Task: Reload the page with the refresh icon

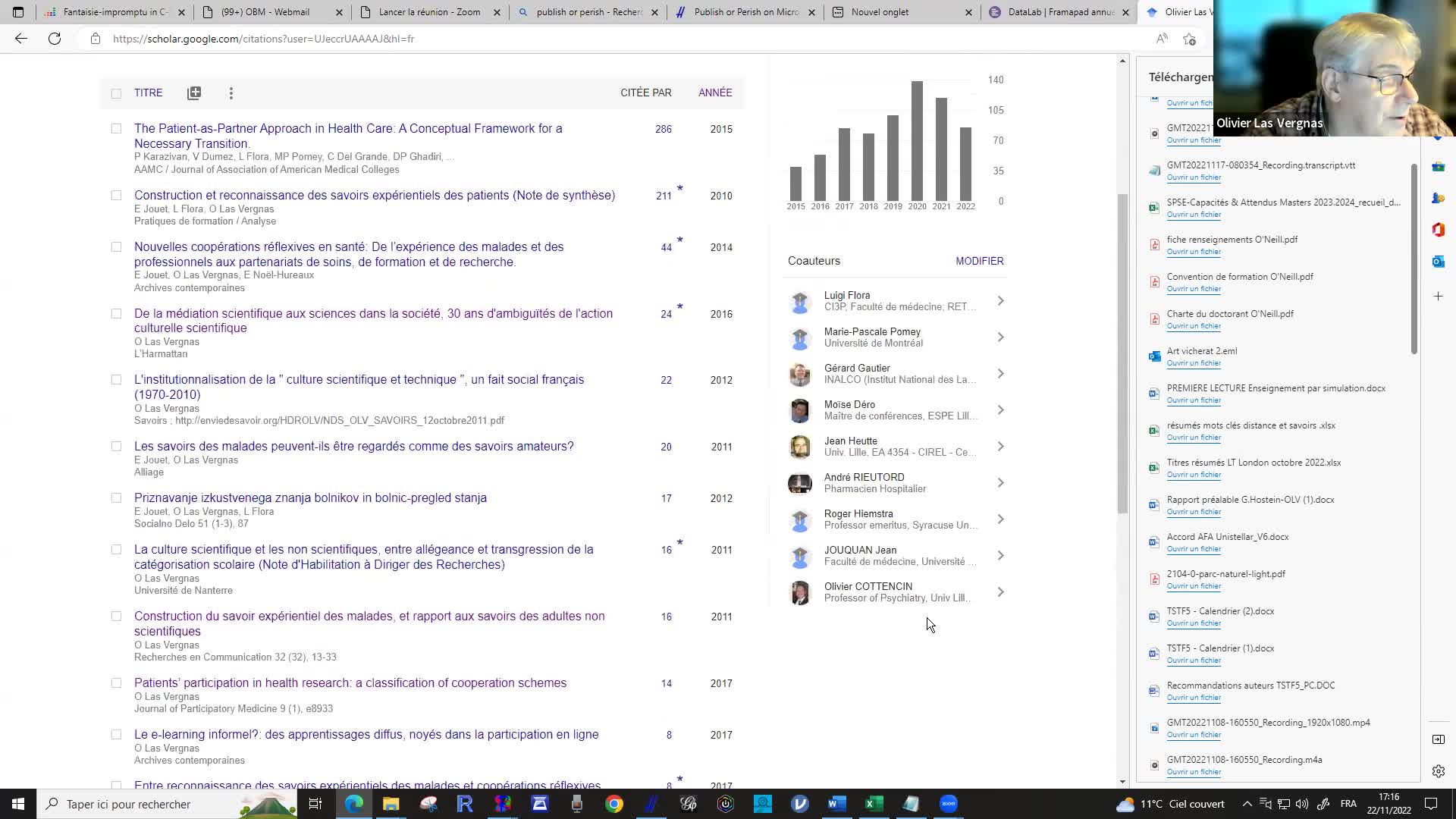Action: (55, 39)
